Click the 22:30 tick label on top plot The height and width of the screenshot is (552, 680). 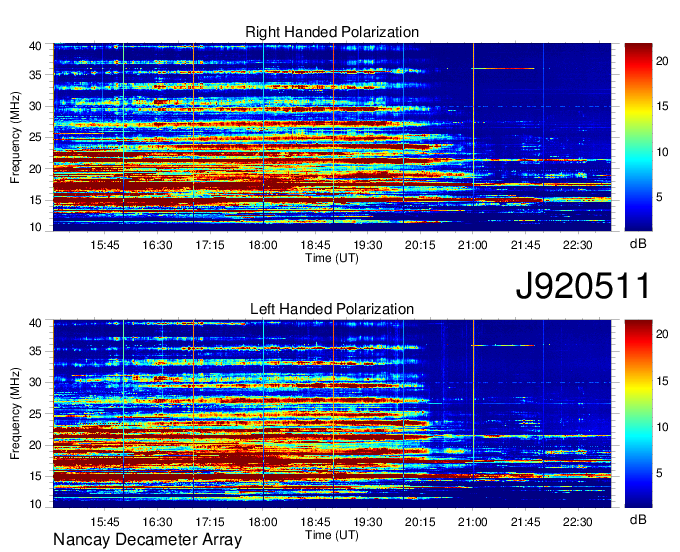[x=578, y=245]
